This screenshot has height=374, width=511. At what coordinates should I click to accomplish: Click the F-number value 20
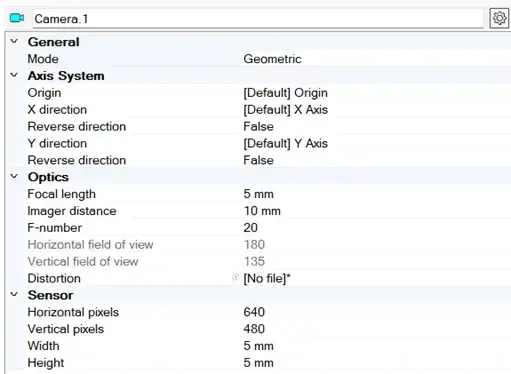[251, 228]
